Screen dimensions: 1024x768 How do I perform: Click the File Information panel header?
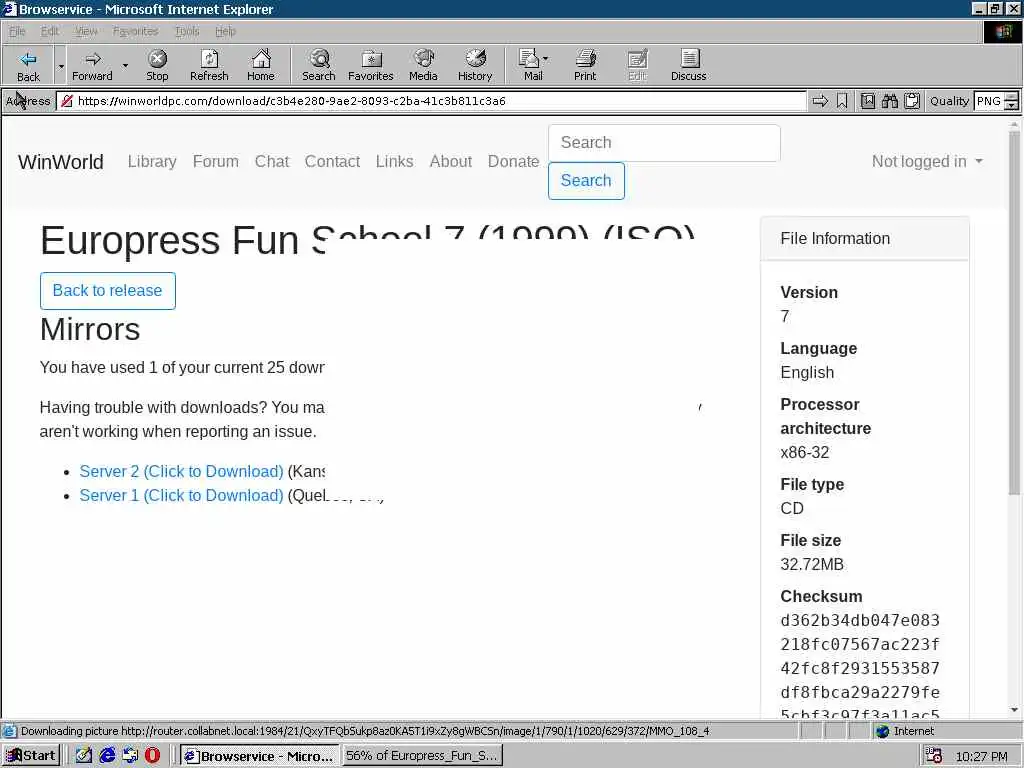pyautogui.click(x=865, y=238)
